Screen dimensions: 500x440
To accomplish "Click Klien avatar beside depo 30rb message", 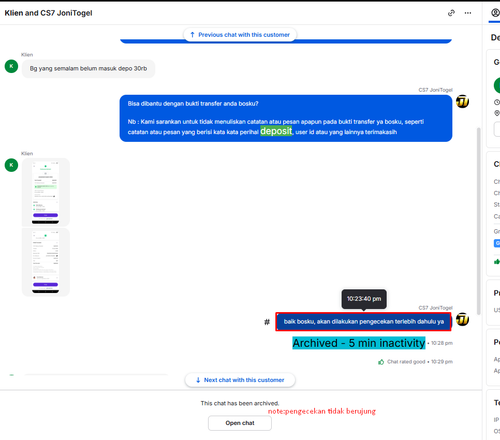I will (11, 66).
